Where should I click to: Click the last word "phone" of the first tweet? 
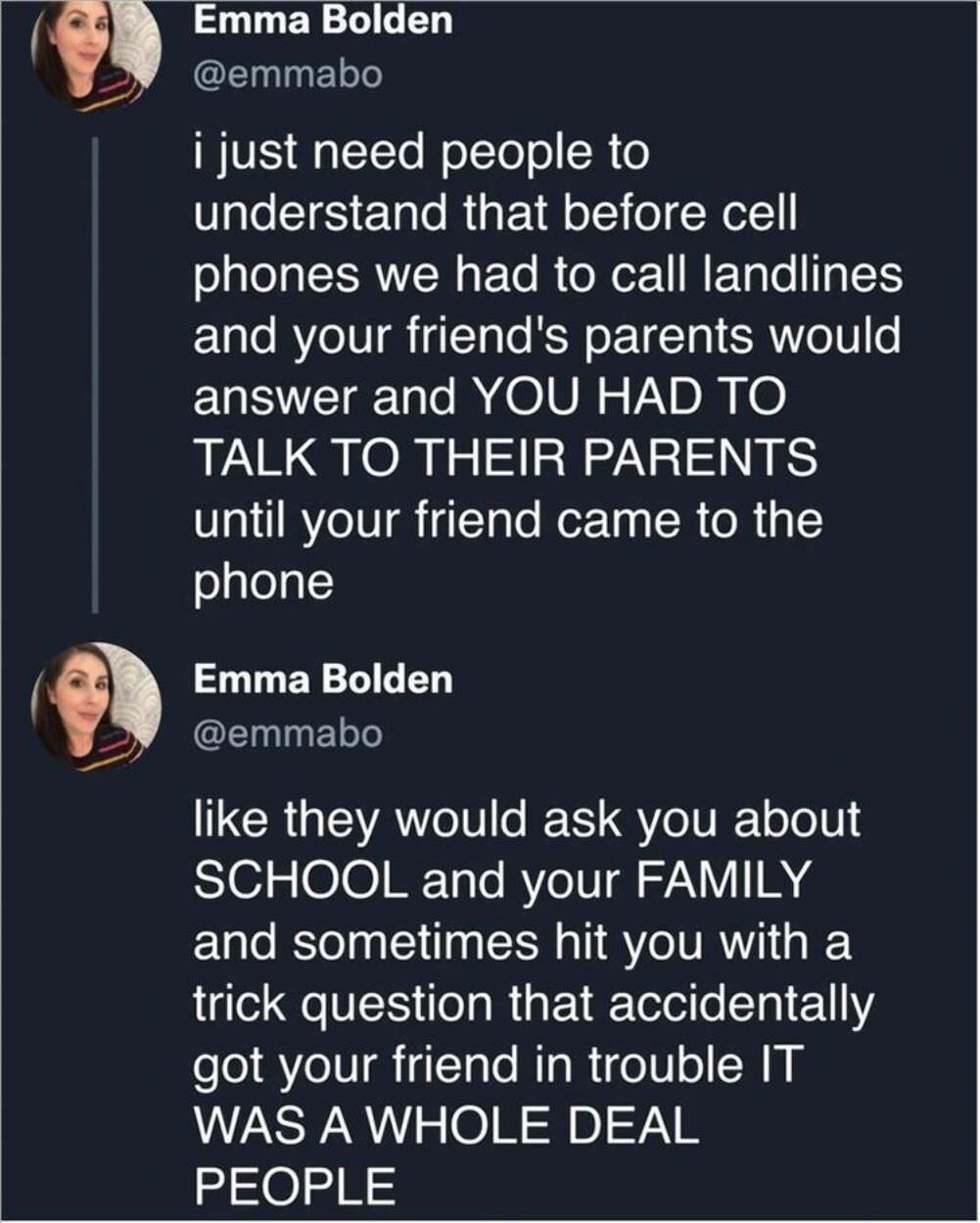pos(263,582)
